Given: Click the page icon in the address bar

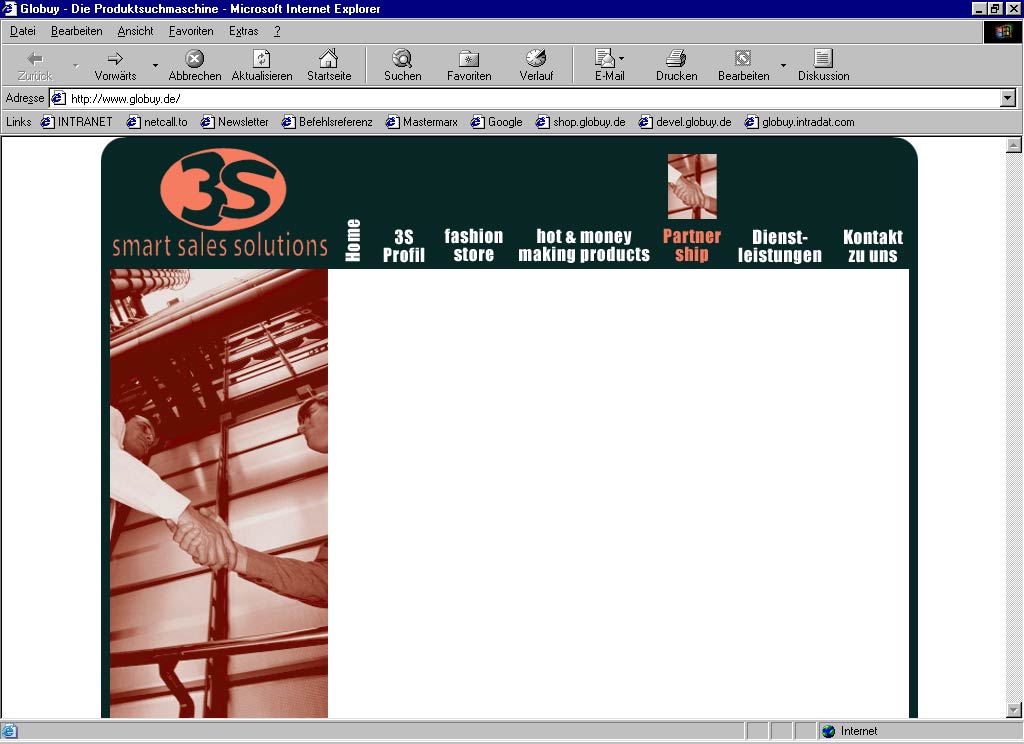Looking at the screenshot, I should 59,99.
